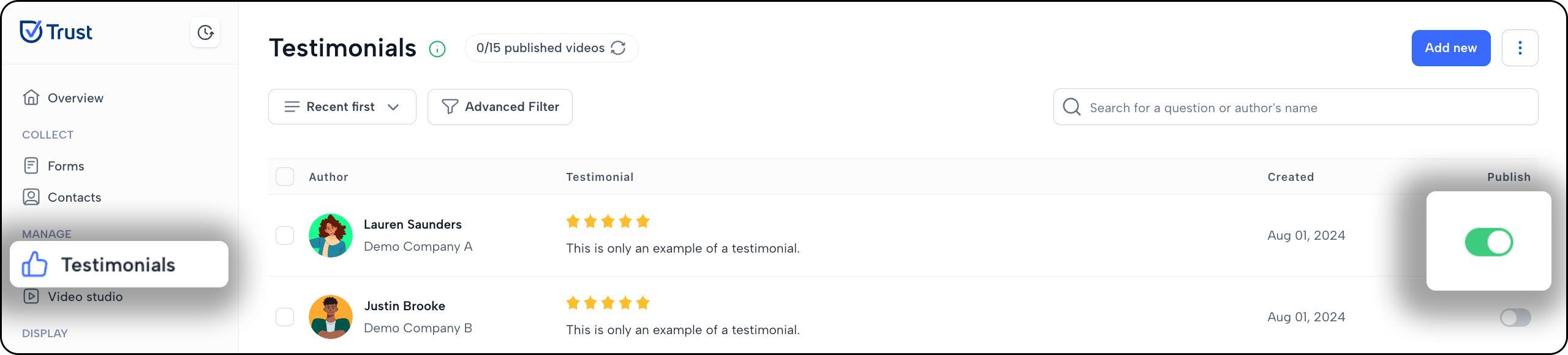Open the Advanced Filter panel
This screenshot has width=1568, height=355.
500,107
